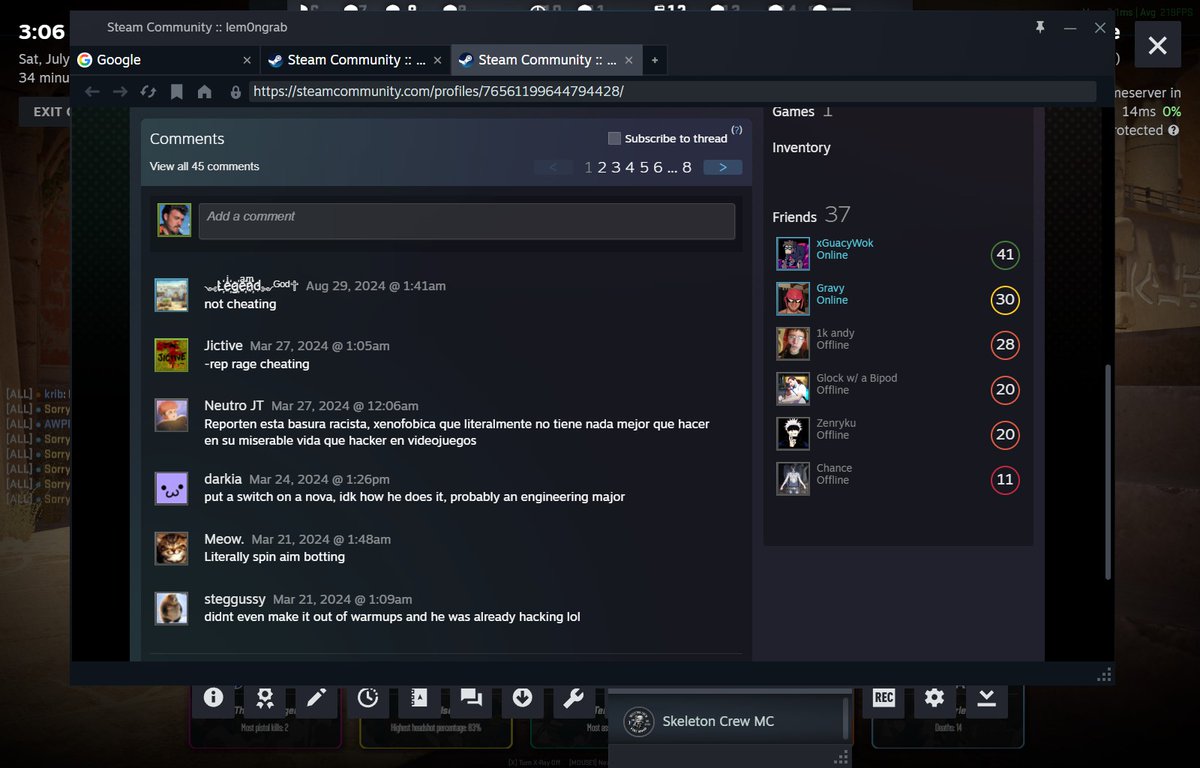Bookmark this page with the bookmark icon
Screen dimensions: 1200x768
[177, 92]
